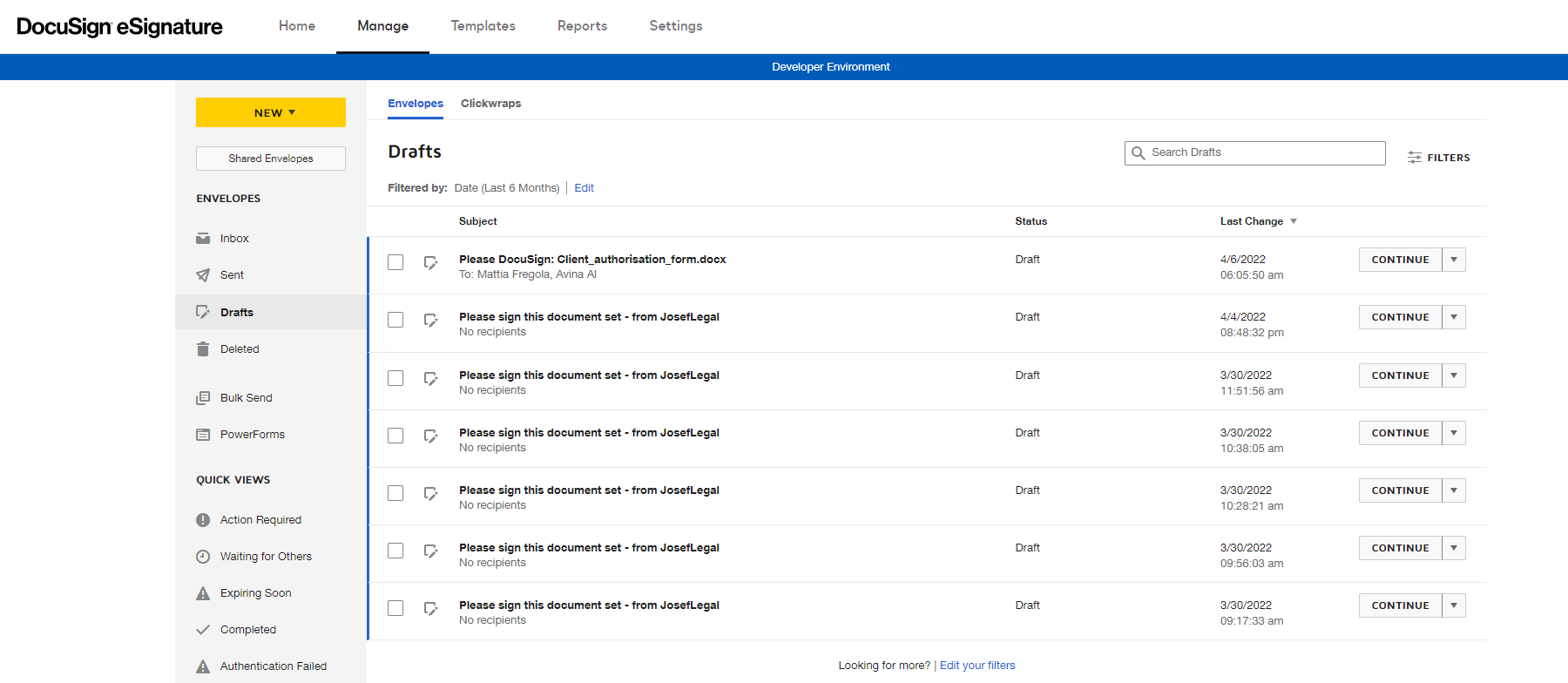Click CONTINUE for the 10:38:05 am draft

[1400, 433]
